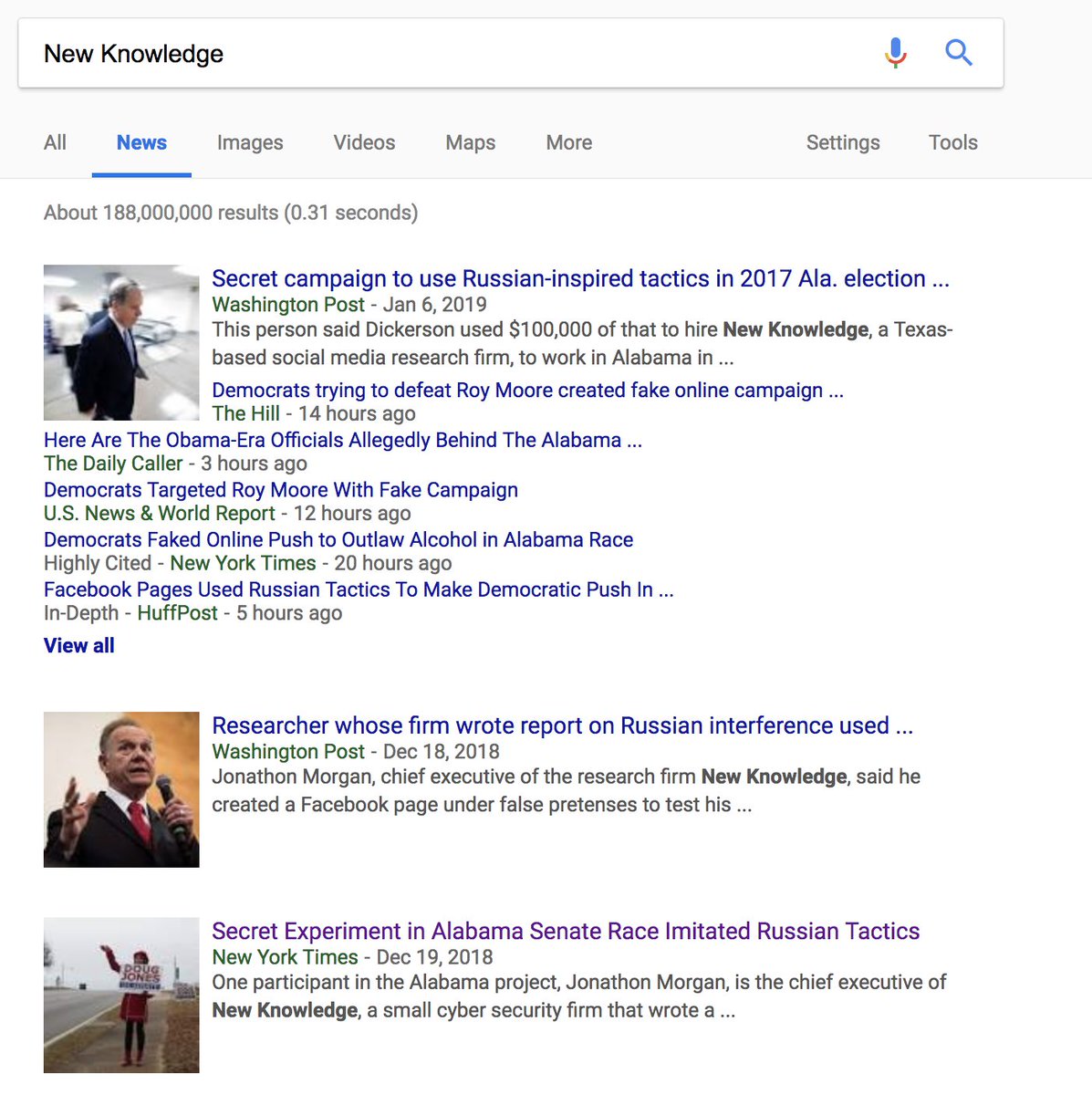
Task: Expand the More menu
Action: click(569, 142)
